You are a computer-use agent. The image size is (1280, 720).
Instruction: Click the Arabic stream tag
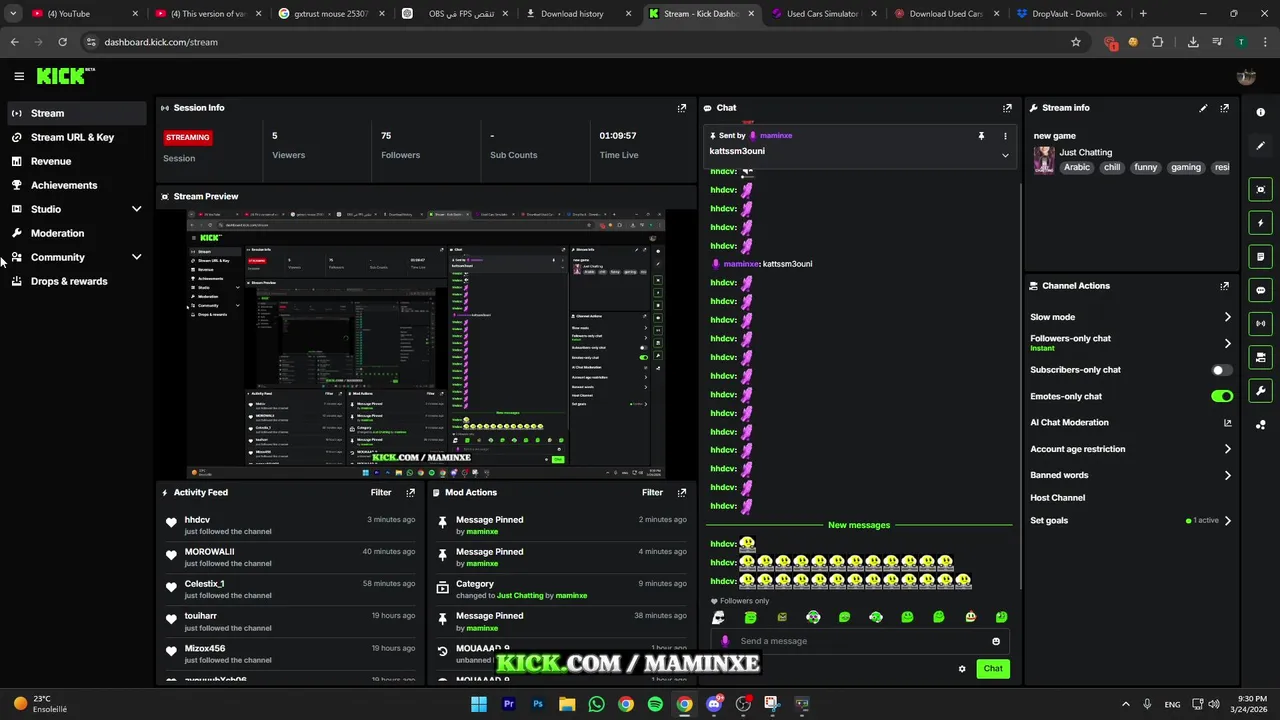coord(1077,168)
